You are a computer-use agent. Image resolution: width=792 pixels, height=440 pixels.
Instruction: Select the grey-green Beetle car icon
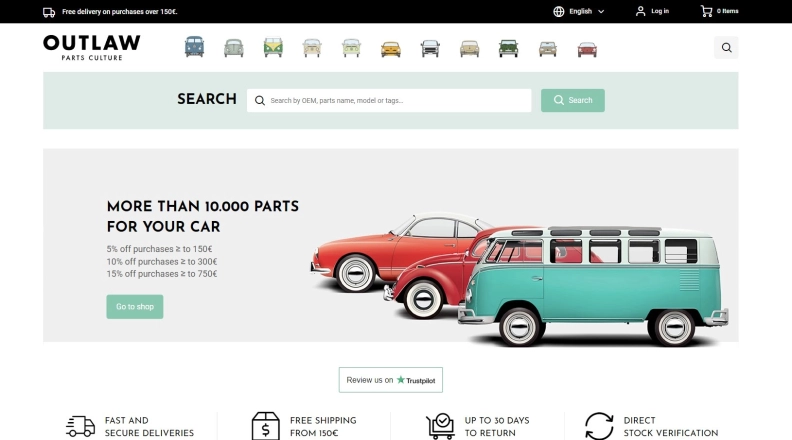coord(234,48)
